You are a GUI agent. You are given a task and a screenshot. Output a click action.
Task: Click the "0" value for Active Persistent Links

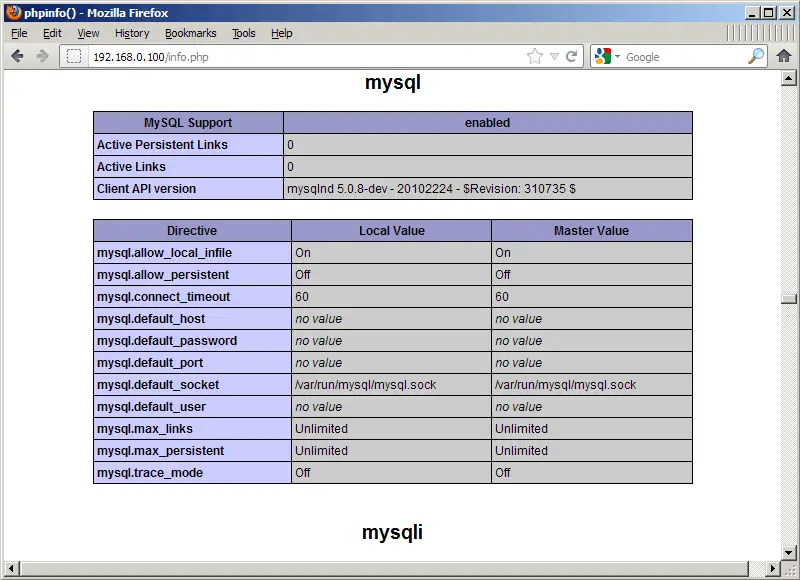290,145
